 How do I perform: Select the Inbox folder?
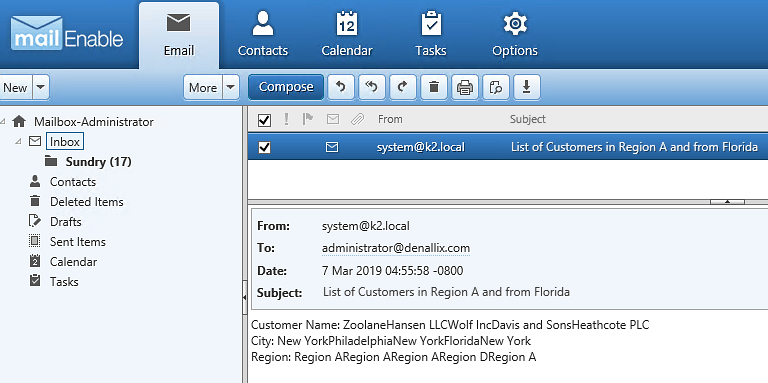(65, 142)
